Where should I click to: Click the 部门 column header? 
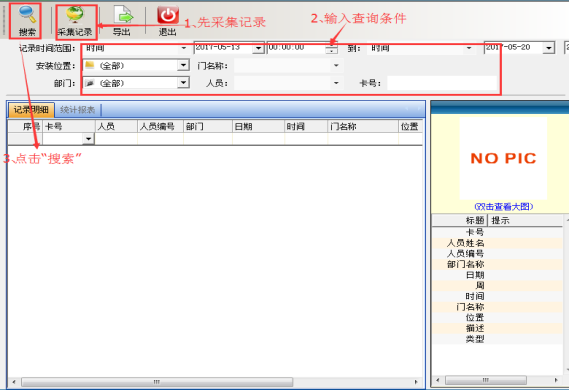[x=208, y=126]
